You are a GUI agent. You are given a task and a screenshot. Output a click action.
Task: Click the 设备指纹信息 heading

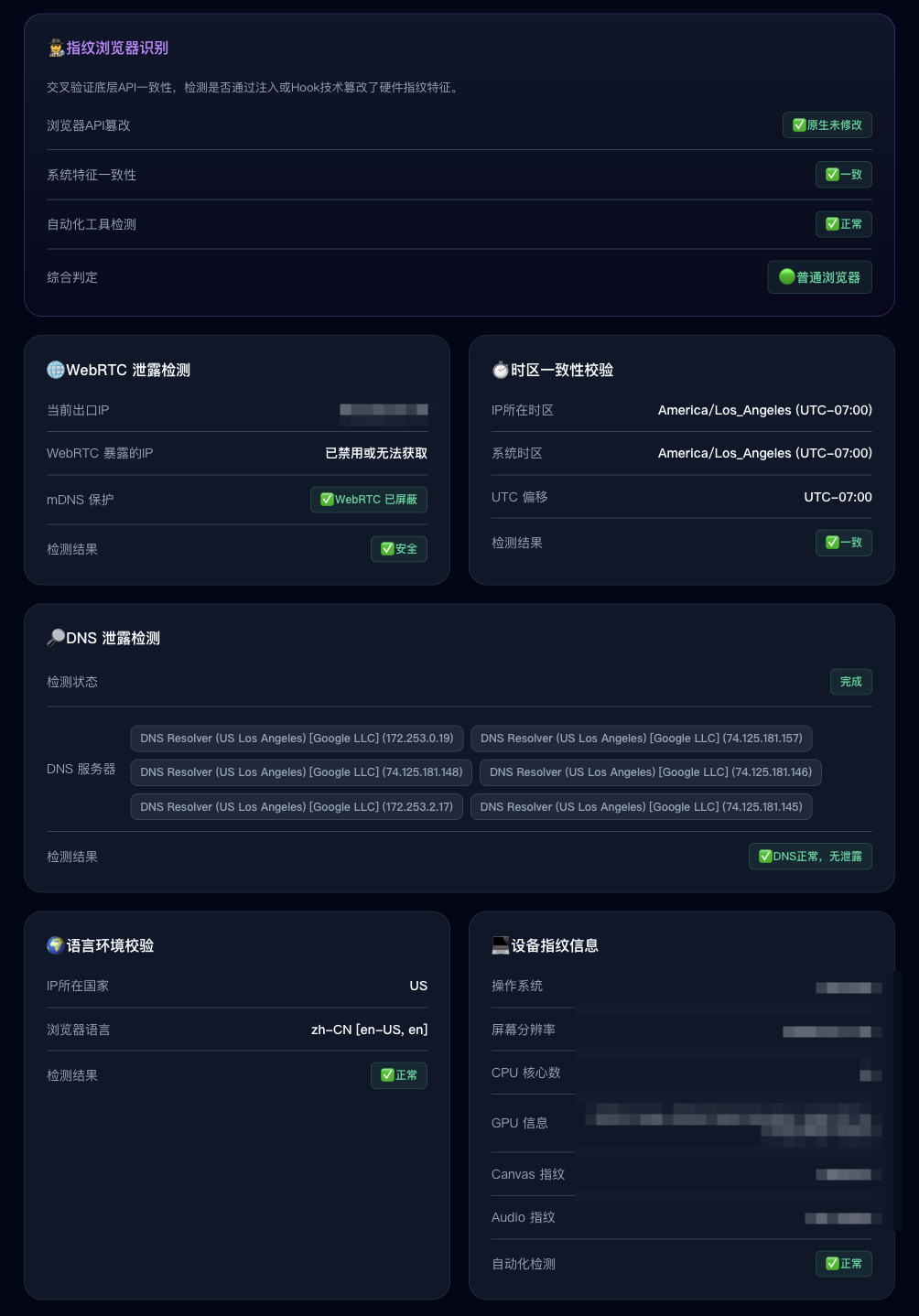(555, 945)
